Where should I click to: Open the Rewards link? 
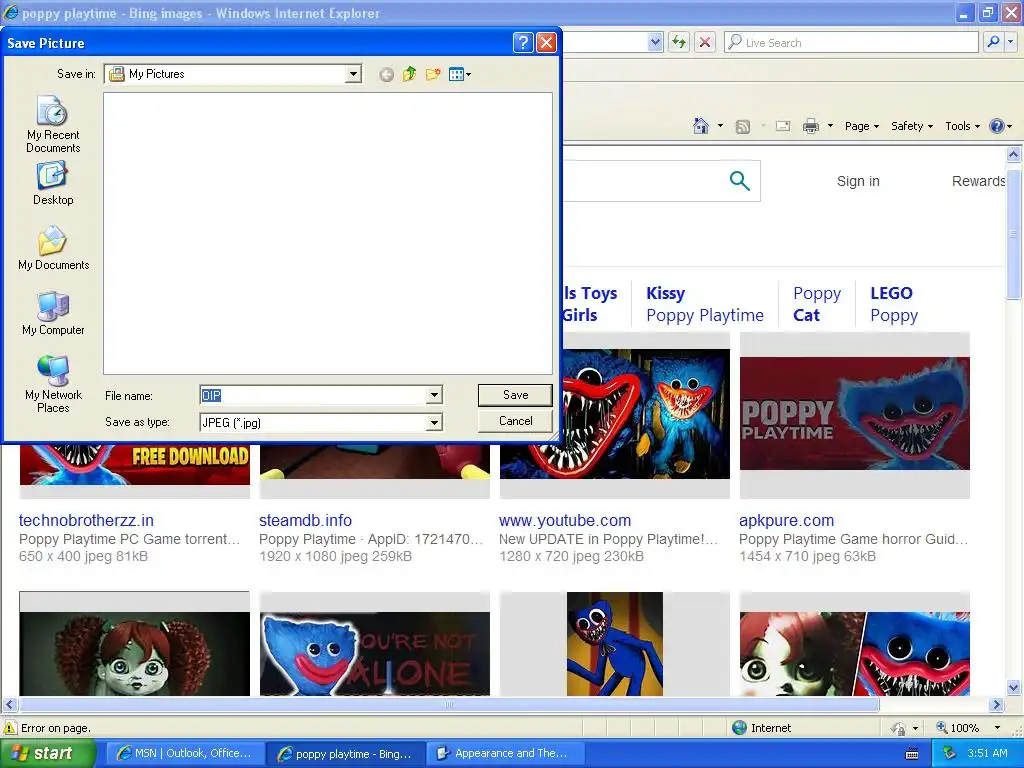pyautogui.click(x=978, y=181)
